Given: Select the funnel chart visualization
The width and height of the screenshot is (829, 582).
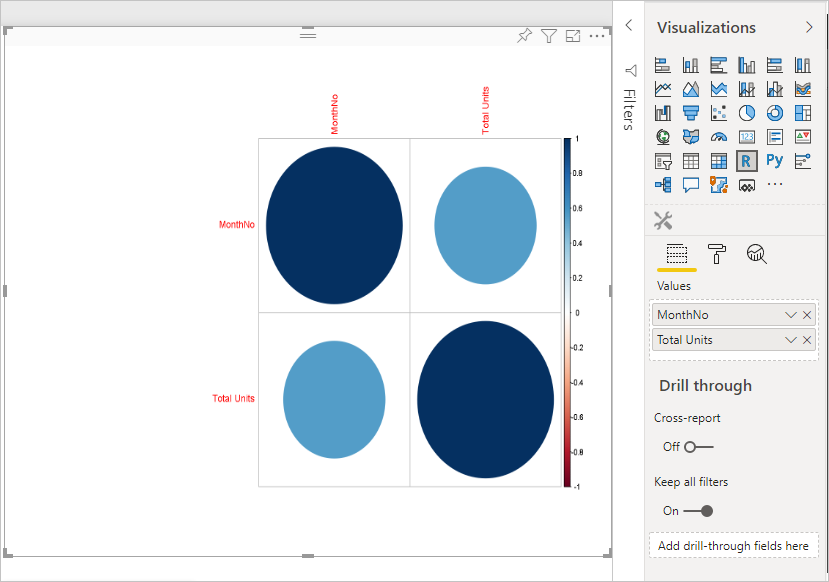Looking at the screenshot, I should (690, 112).
